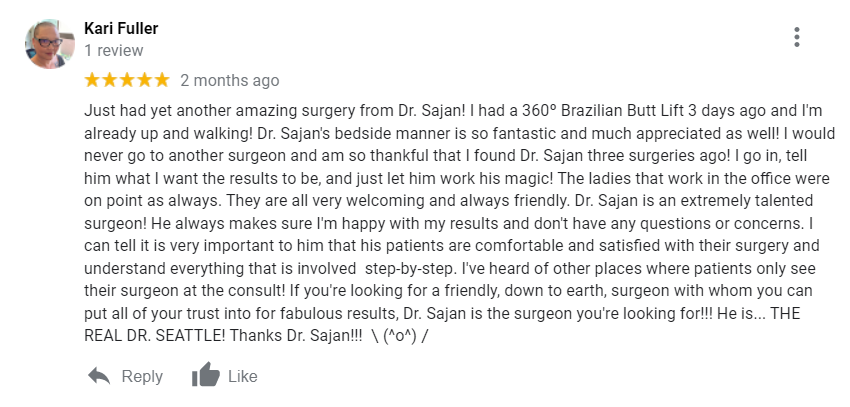The width and height of the screenshot is (850, 407).
Task: Click the Reply text label
Action: 142,376
